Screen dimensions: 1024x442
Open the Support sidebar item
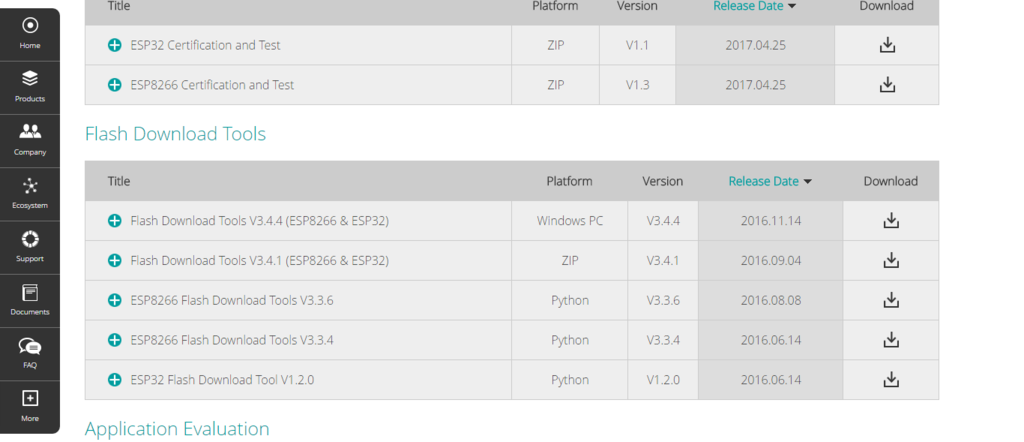30,246
